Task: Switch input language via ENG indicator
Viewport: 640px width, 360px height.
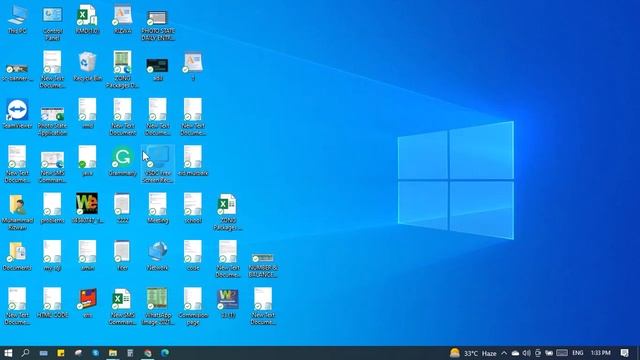Action: pos(578,353)
